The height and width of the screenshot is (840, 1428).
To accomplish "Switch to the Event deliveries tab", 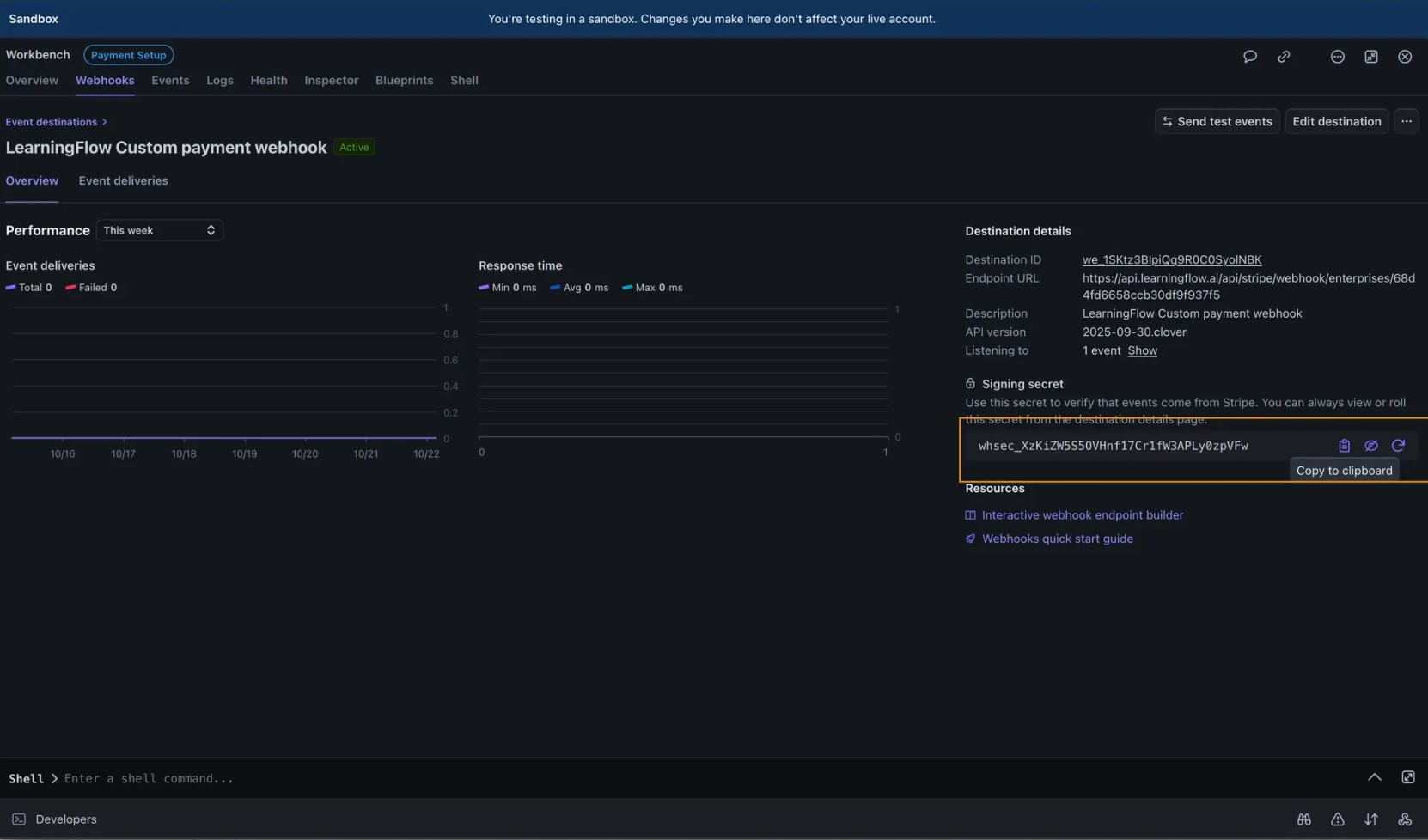I will click(123, 180).
